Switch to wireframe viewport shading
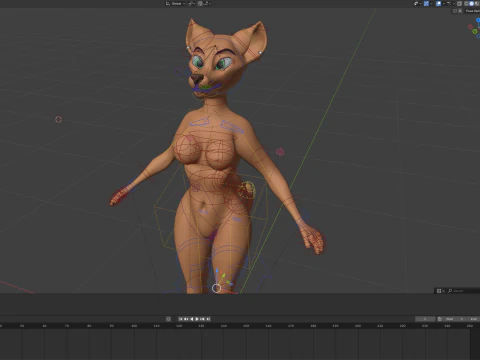The height and width of the screenshot is (360, 480). (x=466, y=3)
